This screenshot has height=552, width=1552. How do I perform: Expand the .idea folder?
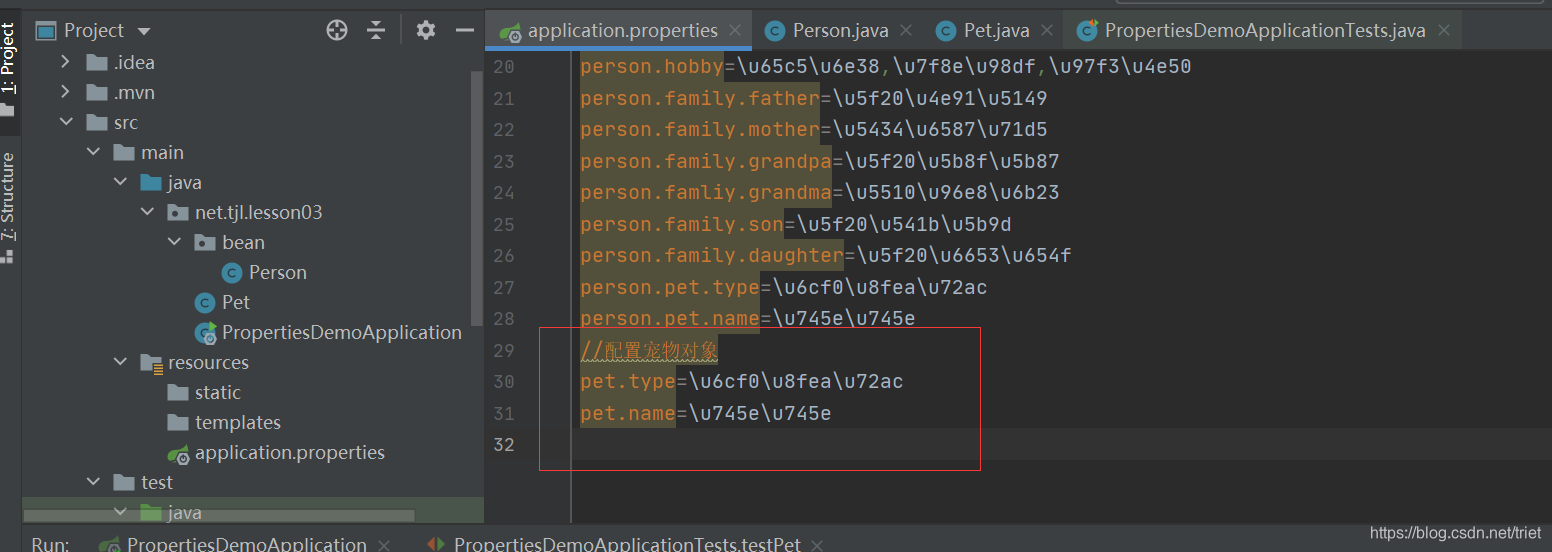66,62
